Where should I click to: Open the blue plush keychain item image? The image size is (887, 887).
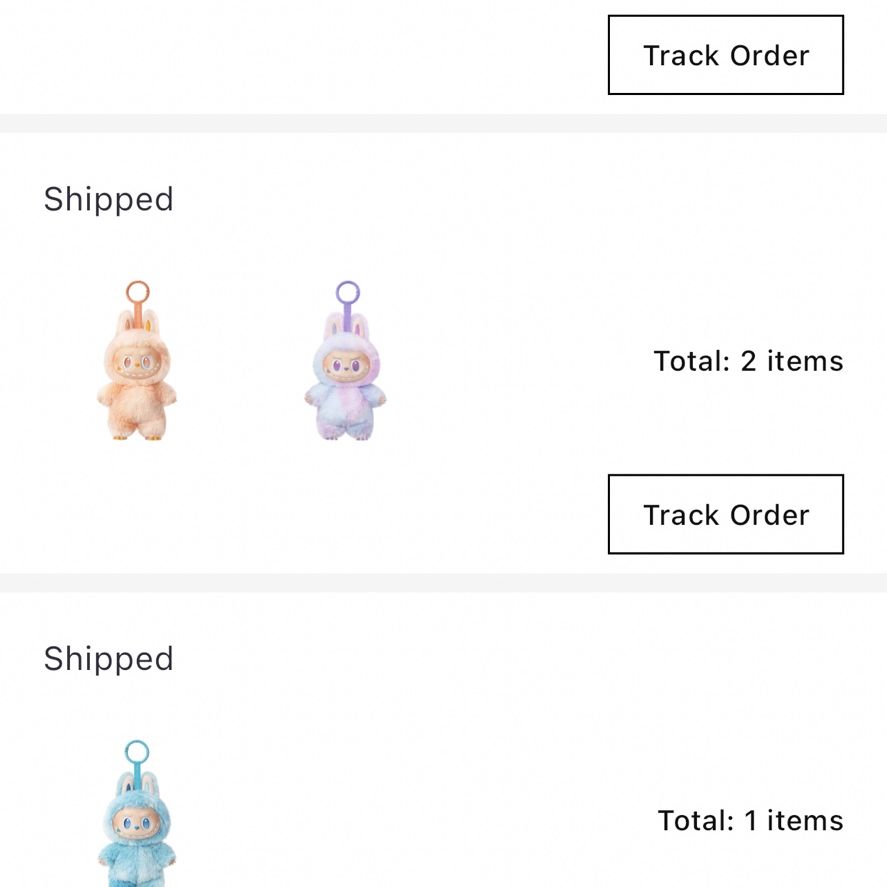(136, 813)
